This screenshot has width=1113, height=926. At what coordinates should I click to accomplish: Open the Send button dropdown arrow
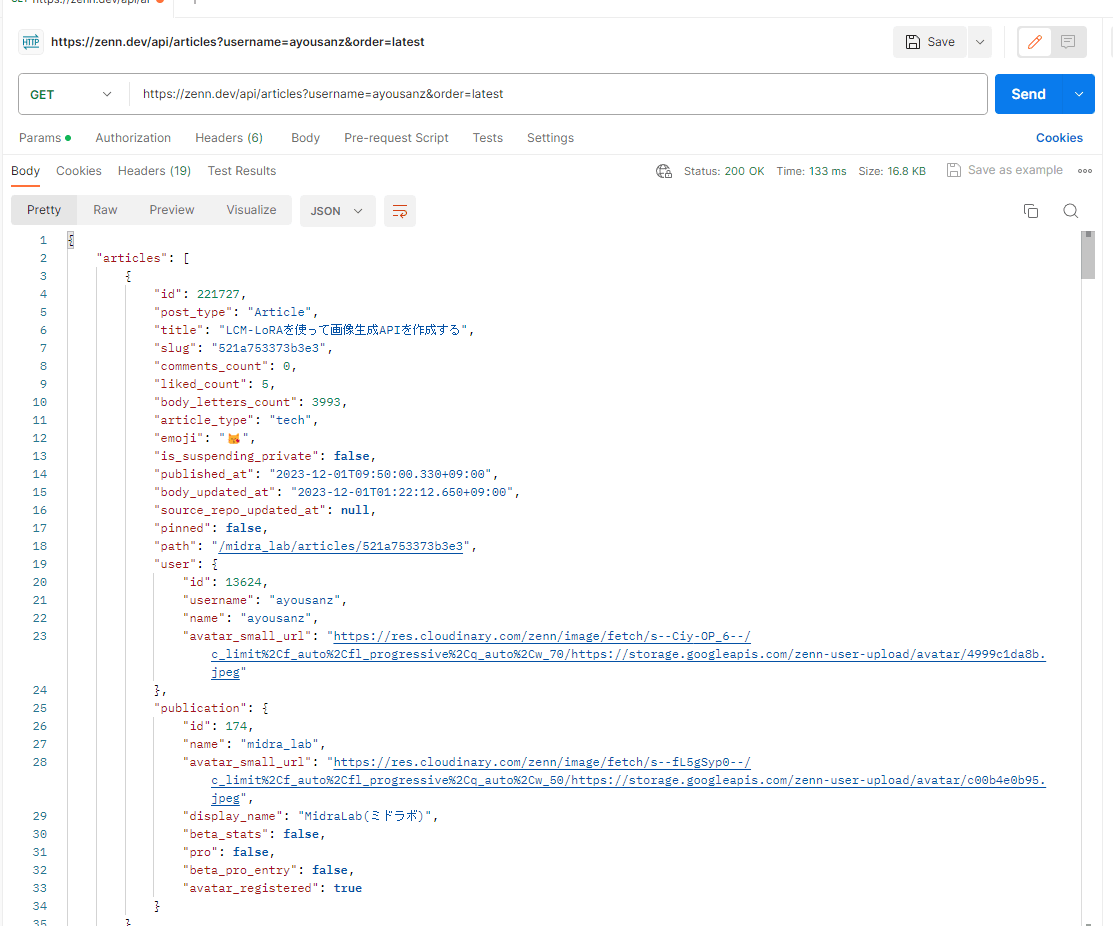pos(1079,94)
